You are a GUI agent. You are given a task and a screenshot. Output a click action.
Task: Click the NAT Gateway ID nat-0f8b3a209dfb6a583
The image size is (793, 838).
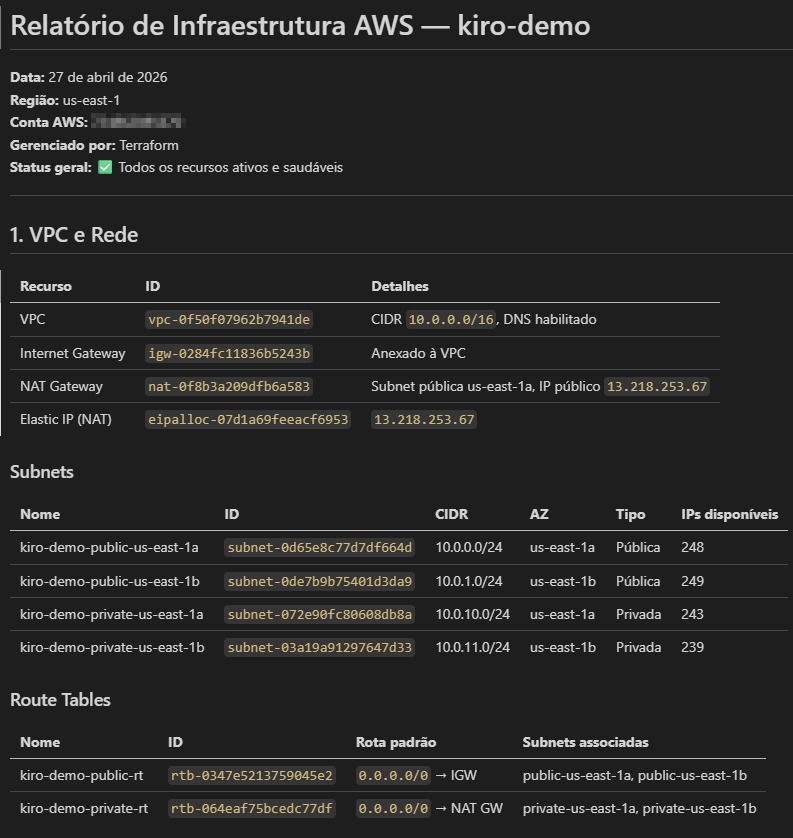pyautogui.click(x=229, y=386)
